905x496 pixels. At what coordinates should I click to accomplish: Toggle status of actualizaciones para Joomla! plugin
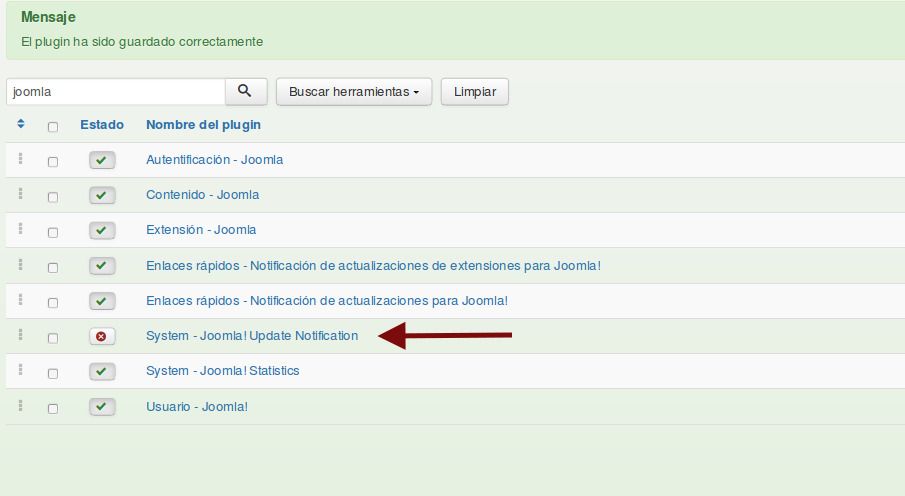(x=102, y=301)
